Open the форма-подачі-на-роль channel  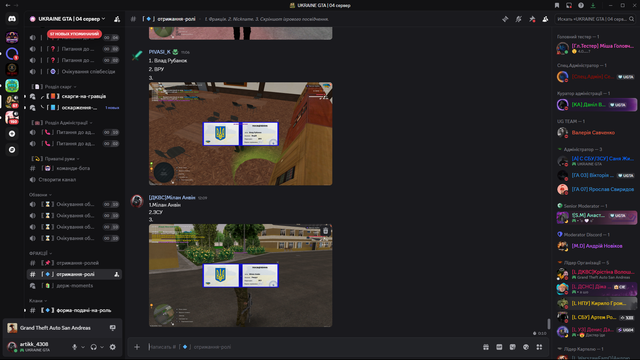75,310
